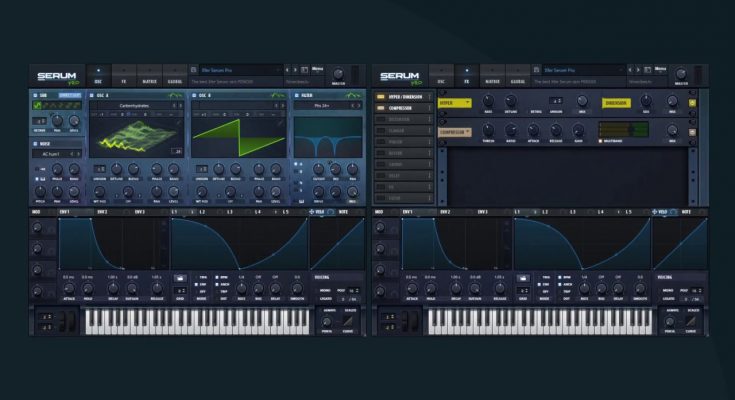The image size is (735, 400).
Task: Select the ENV2 tab in left Serum window
Action: 102,212
